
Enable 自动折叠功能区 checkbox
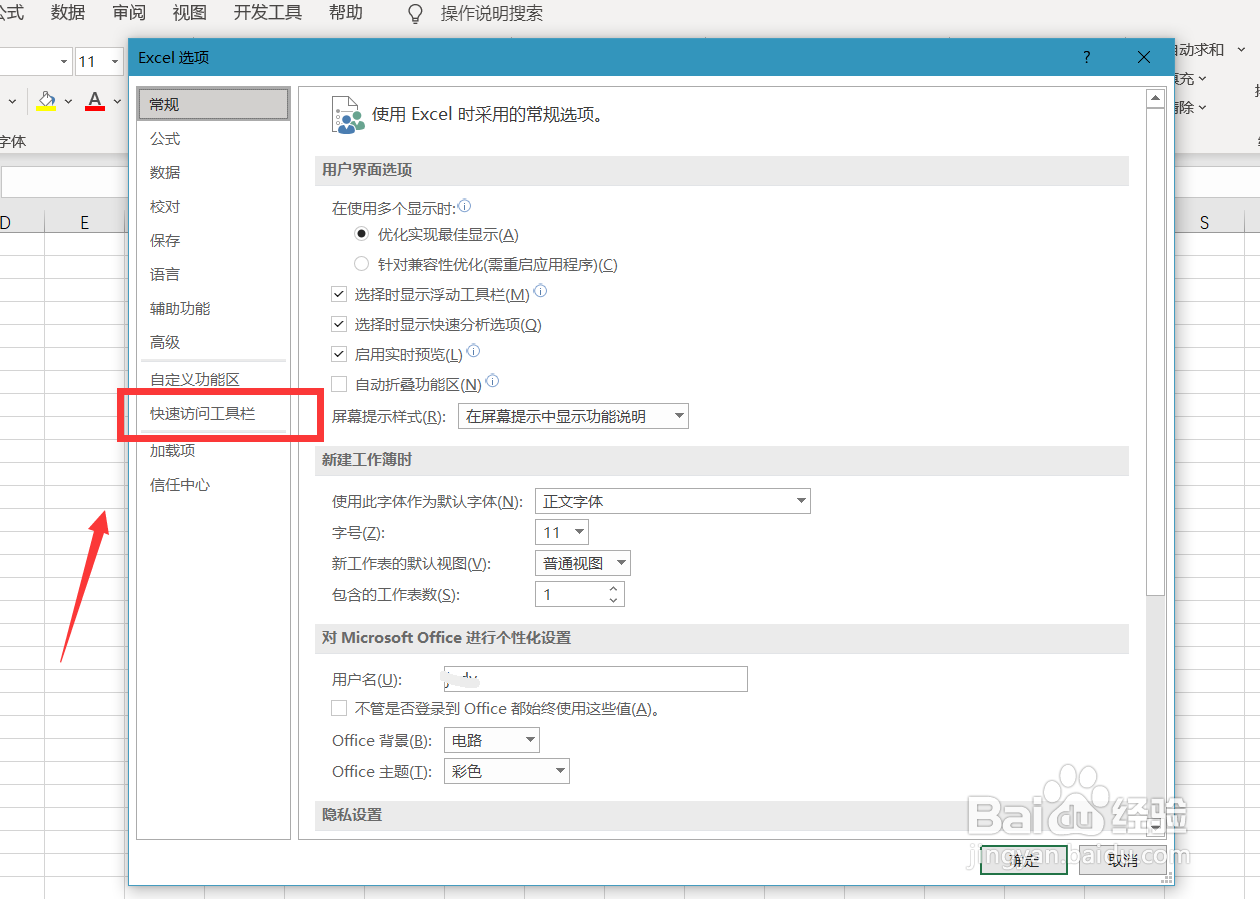pos(339,384)
